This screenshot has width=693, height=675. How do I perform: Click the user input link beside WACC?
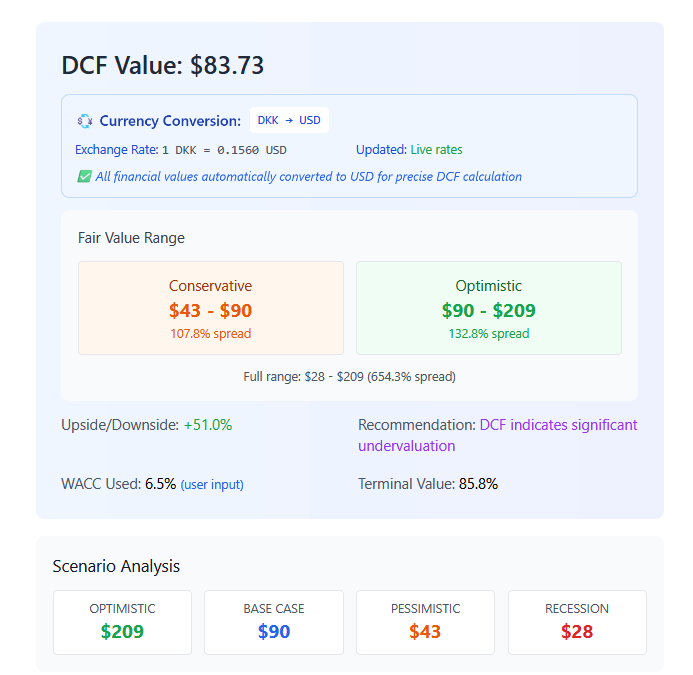point(212,484)
